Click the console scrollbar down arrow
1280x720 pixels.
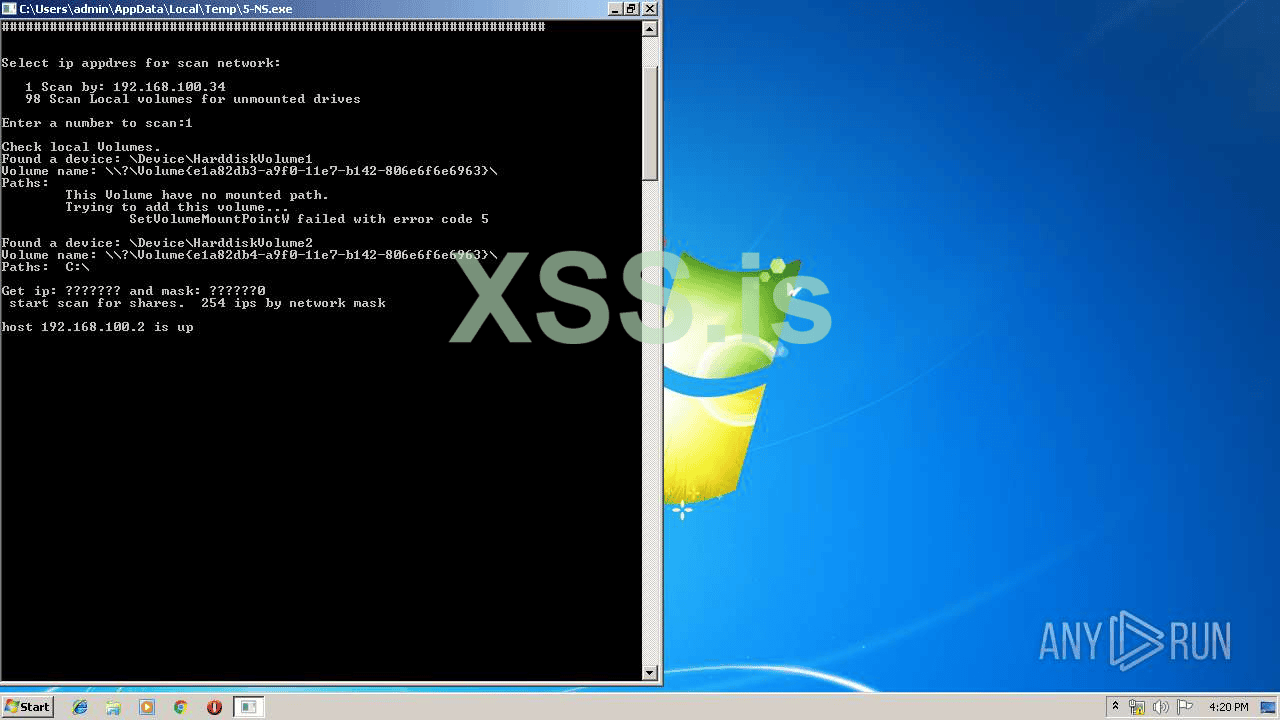coord(650,673)
